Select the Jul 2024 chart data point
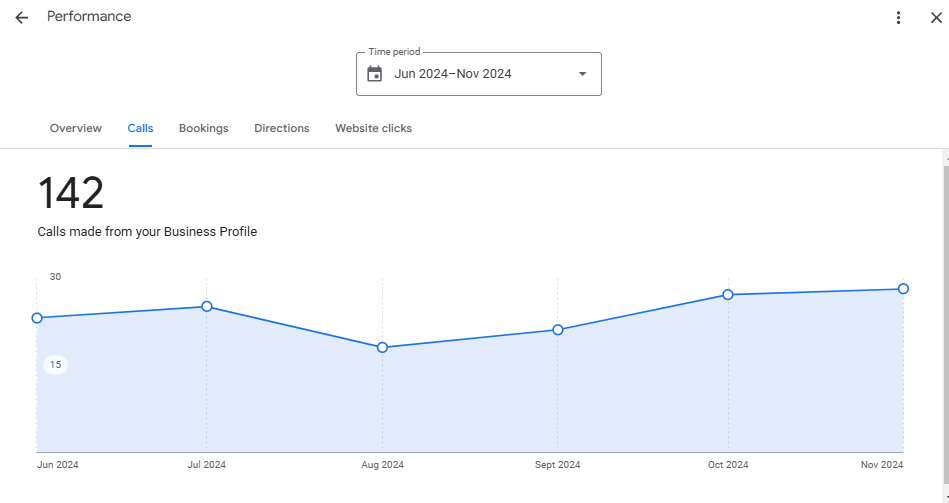The image size is (949, 503). [207, 306]
